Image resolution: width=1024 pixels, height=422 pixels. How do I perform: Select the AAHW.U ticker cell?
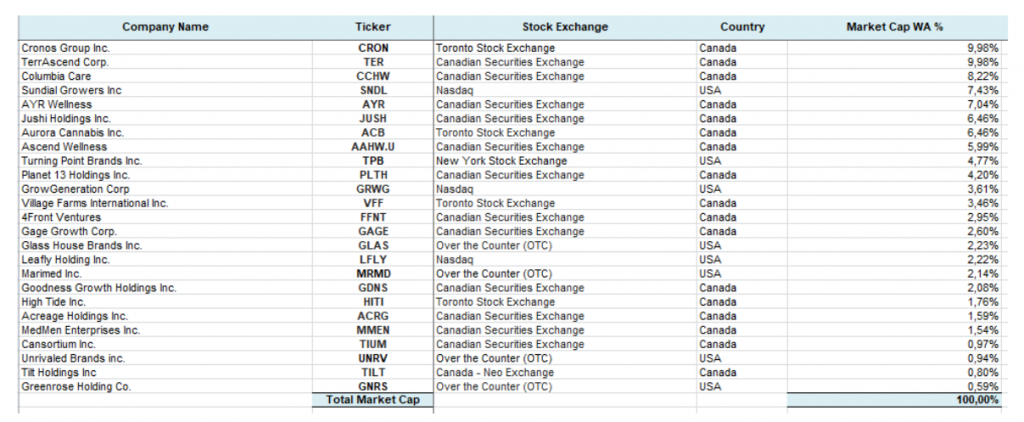coord(373,147)
